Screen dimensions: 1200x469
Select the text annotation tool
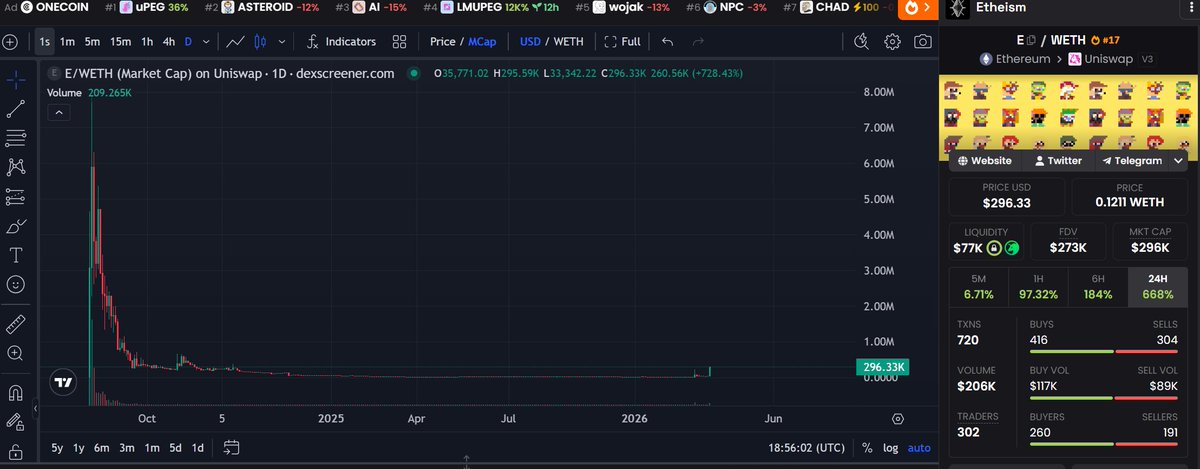pos(15,255)
